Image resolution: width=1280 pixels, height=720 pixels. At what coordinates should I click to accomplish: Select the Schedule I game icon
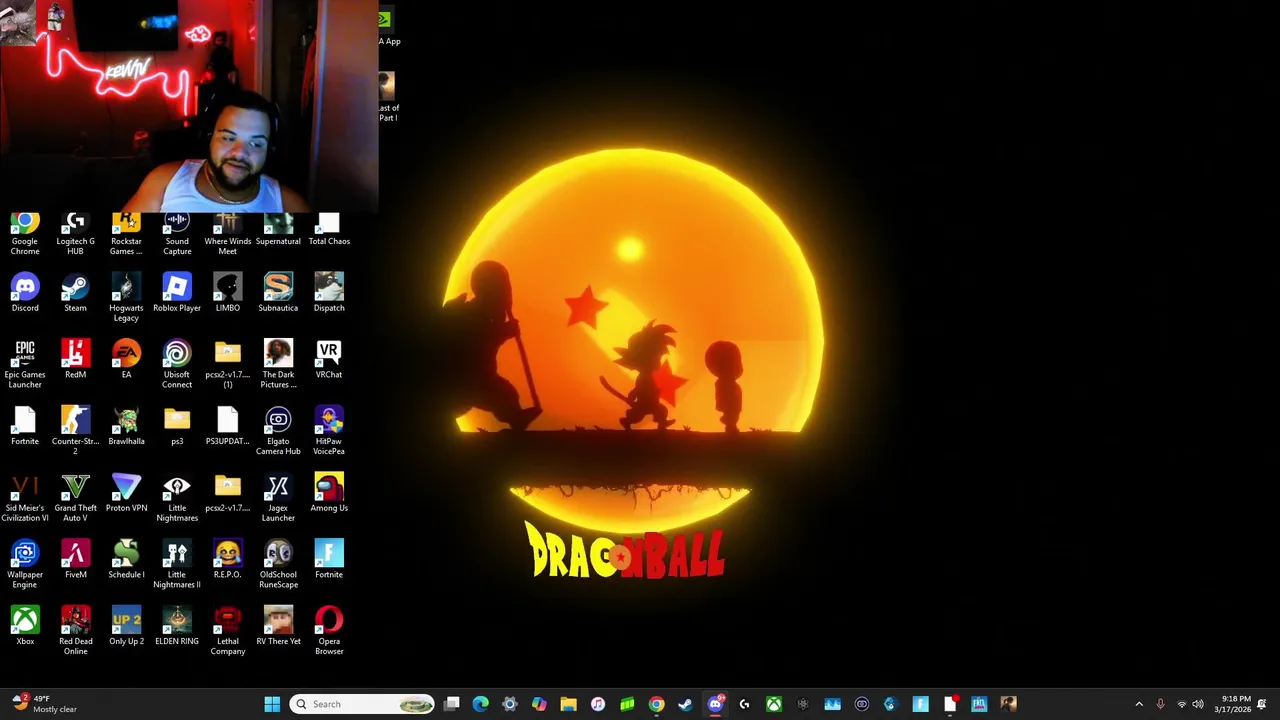pos(126,560)
